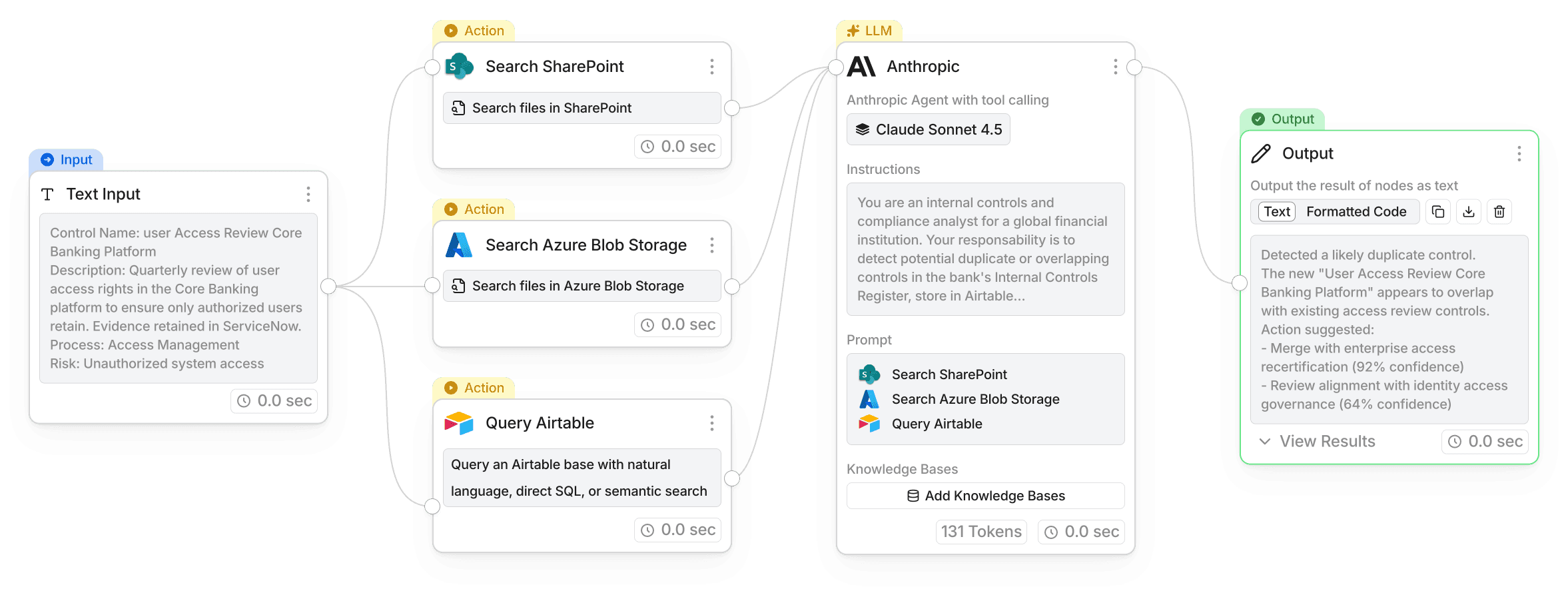Click the layers icon beside Claude Sonnet 4.5
This screenshot has height=605, width=1568.
(863, 129)
